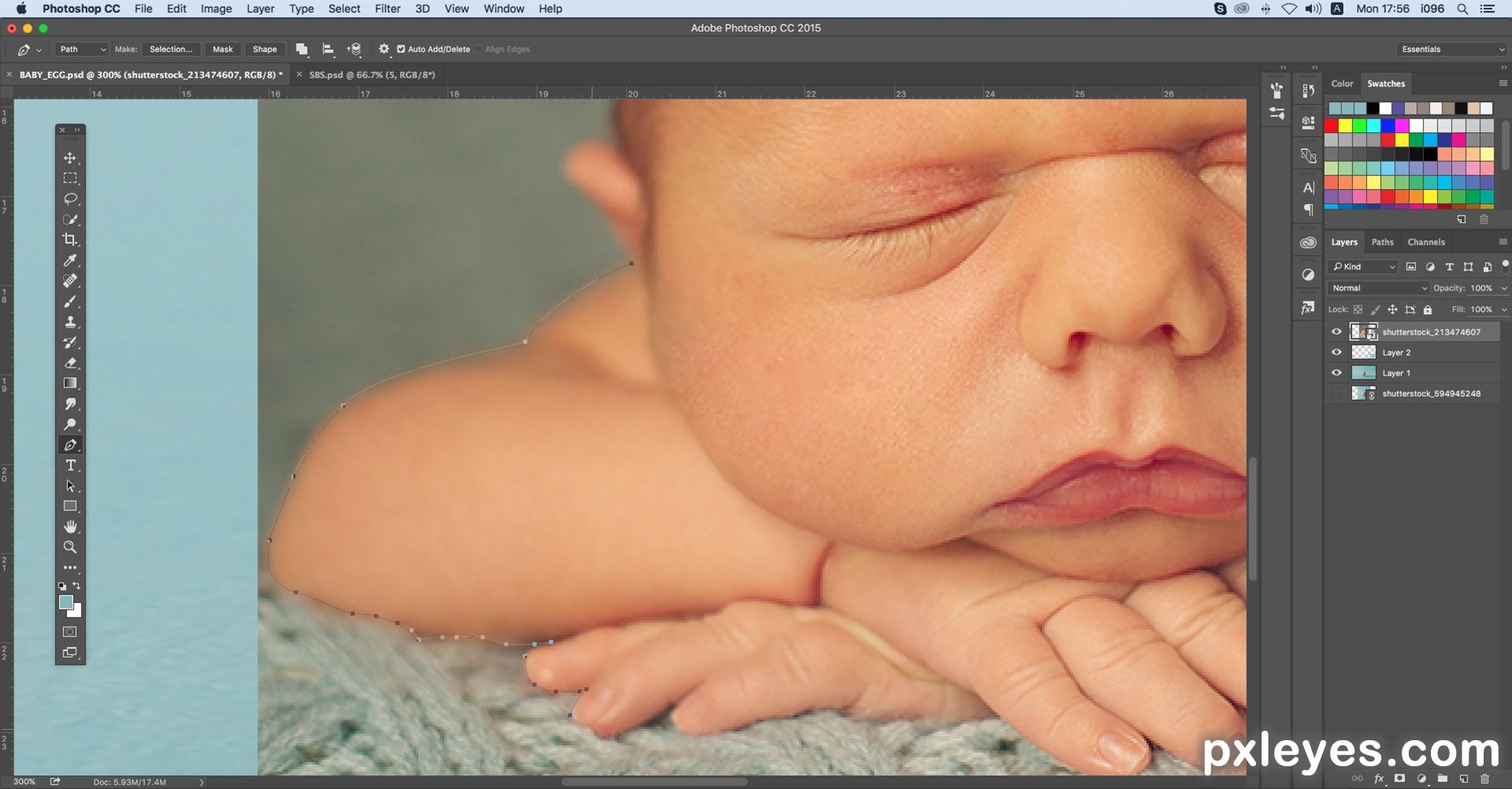Open pen options gear icon

tap(384, 49)
